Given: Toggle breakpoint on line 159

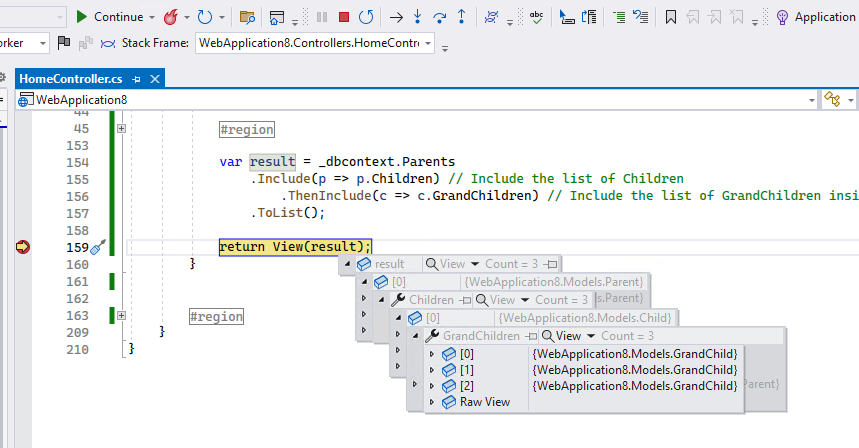Looking at the screenshot, I should click(x=23, y=247).
